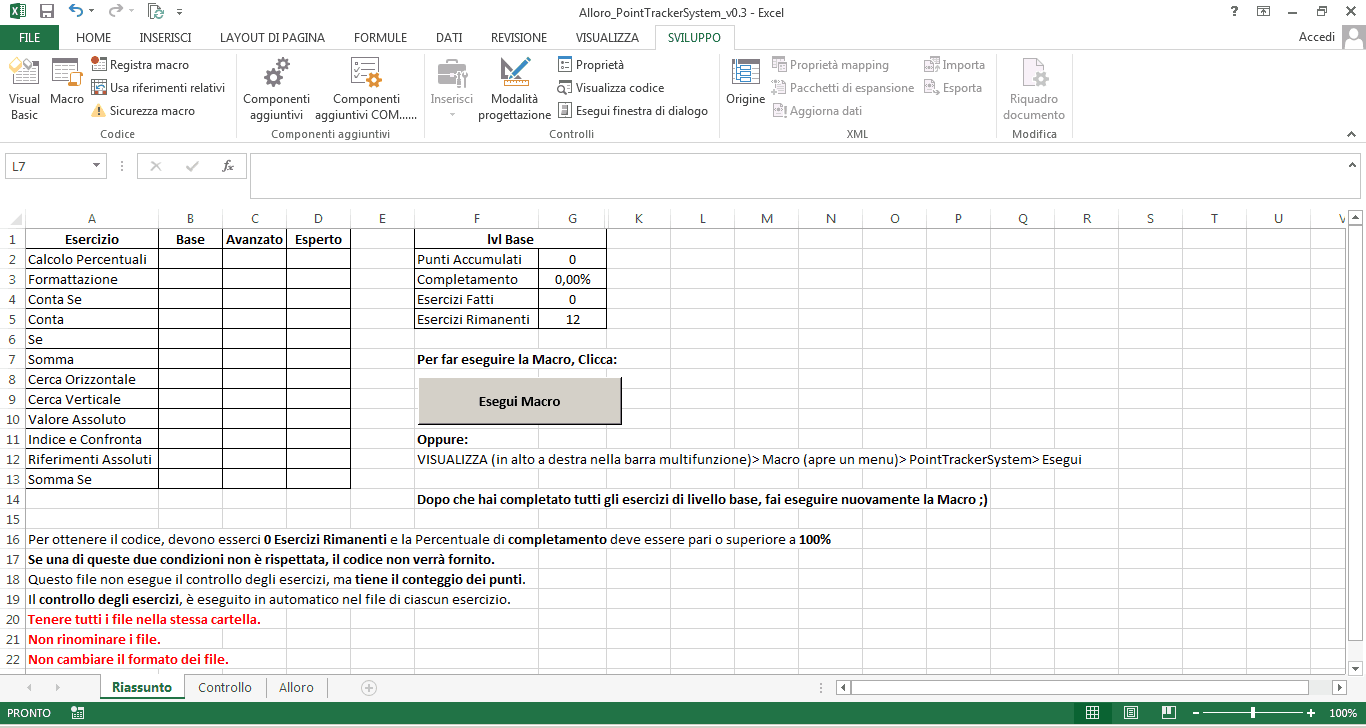This screenshot has width=1366, height=728.
Task: Open ribbon display options
Action: (x=1264, y=11)
